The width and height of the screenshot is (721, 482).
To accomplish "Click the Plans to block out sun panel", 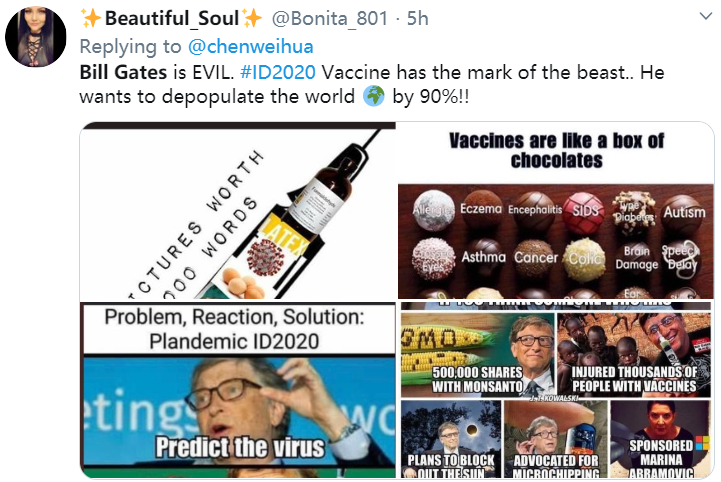I will click(x=451, y=439).
